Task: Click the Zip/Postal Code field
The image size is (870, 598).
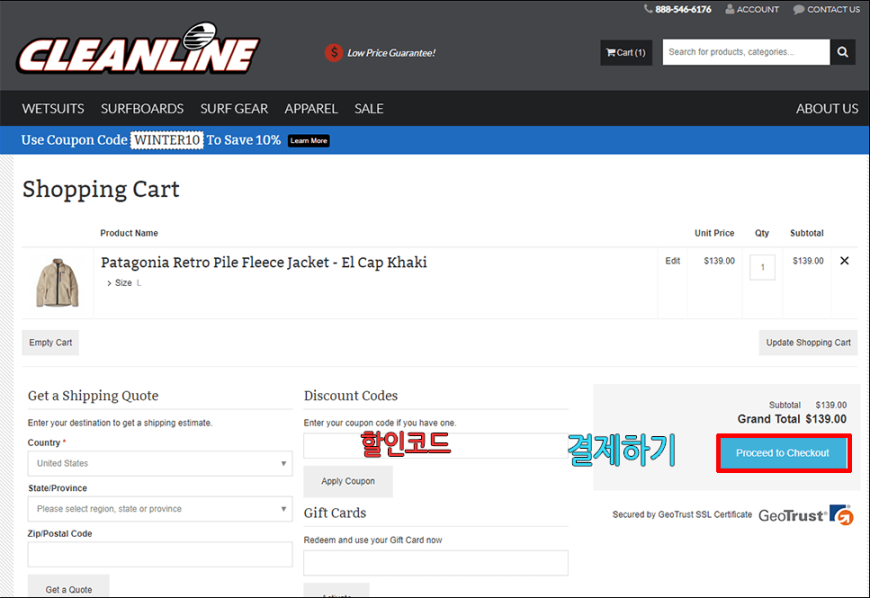Action: pyautogui.click(x=160, y=554)
